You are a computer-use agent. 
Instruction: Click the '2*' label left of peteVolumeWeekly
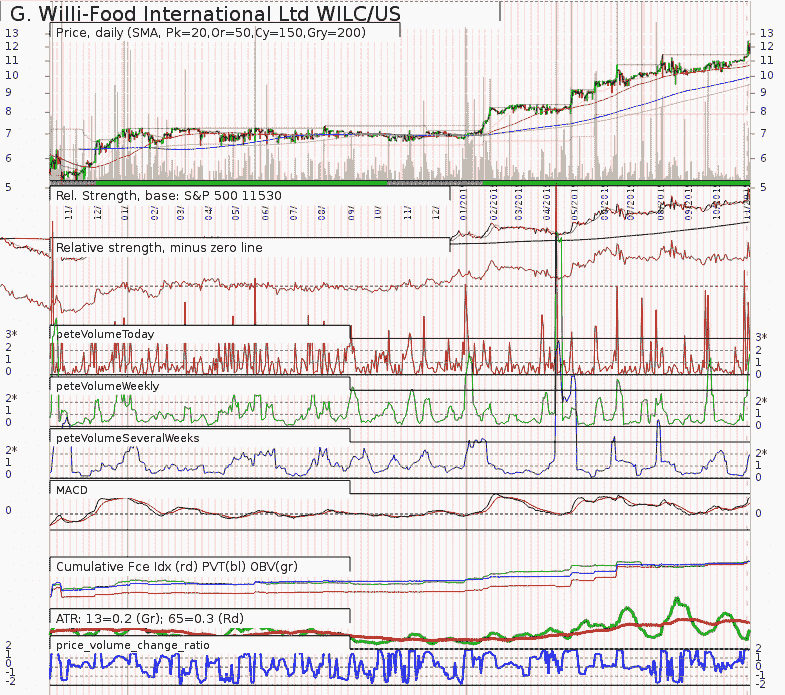(12, 398)
